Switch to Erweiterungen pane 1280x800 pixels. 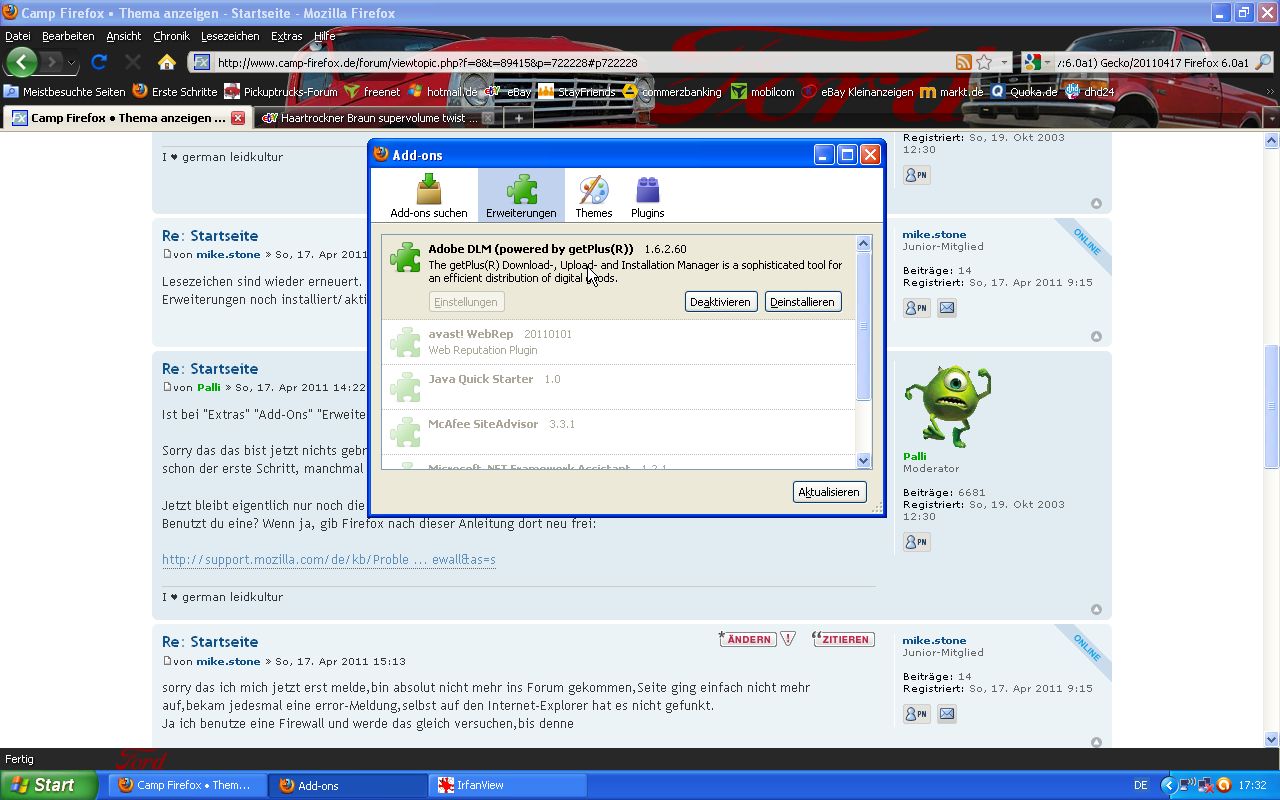(521, 195)
